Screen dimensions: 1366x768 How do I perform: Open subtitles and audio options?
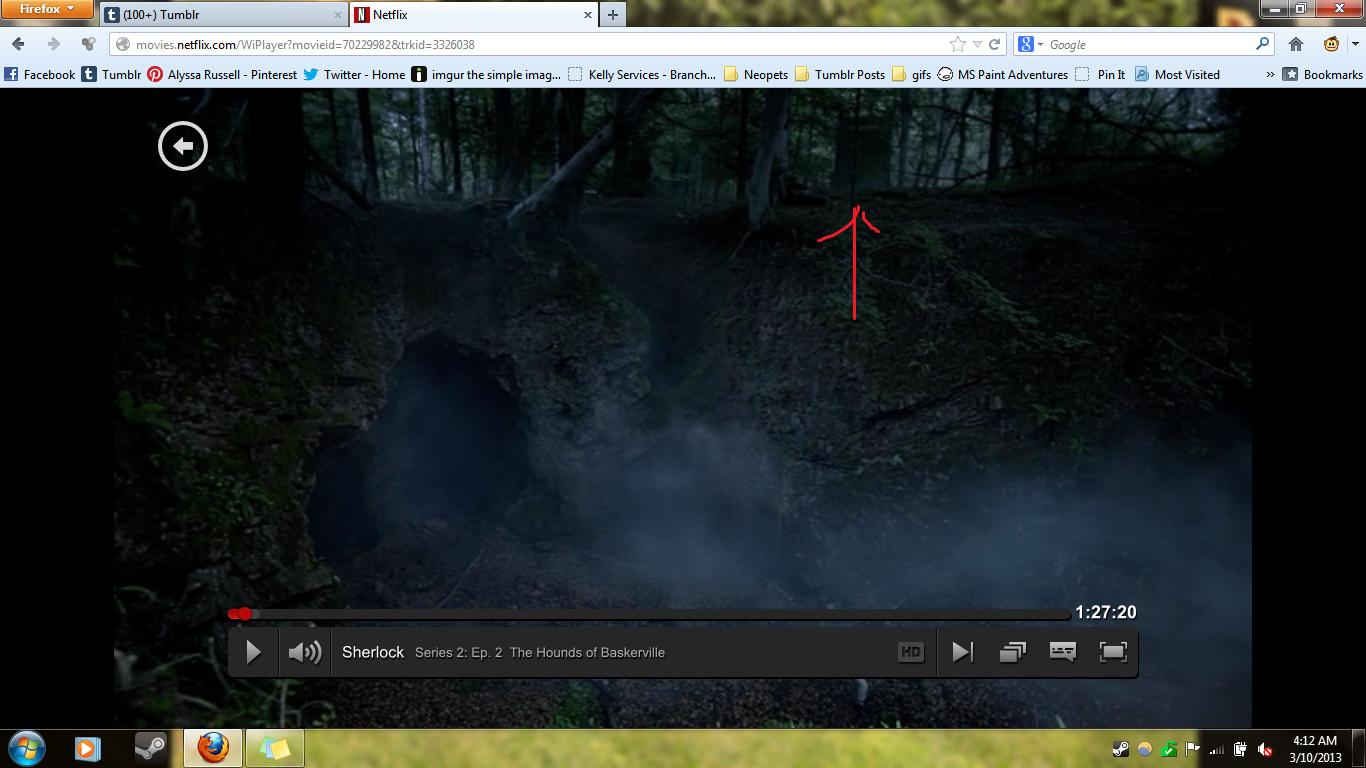click(1062, 652)
